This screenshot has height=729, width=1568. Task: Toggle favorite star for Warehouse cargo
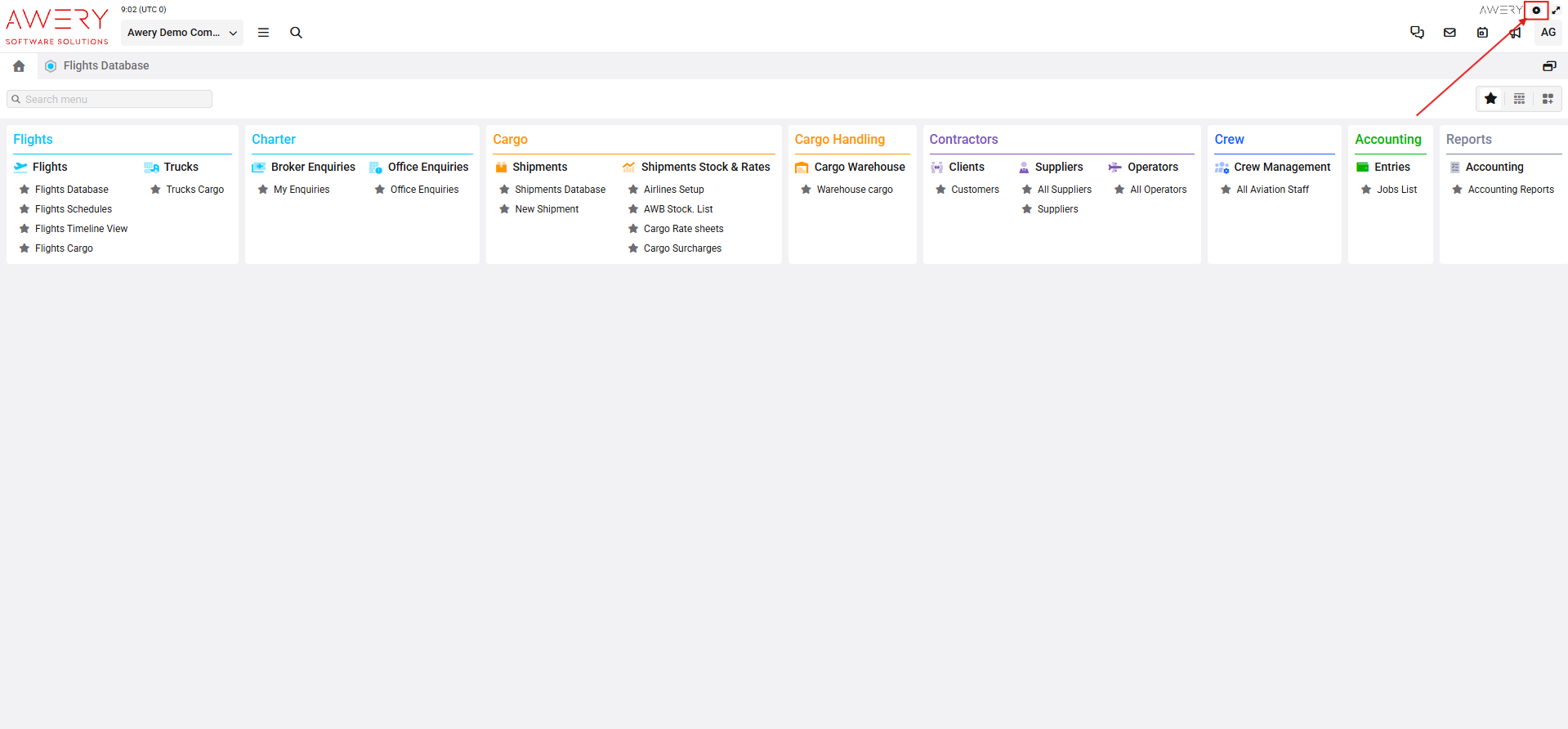(806, 190)
